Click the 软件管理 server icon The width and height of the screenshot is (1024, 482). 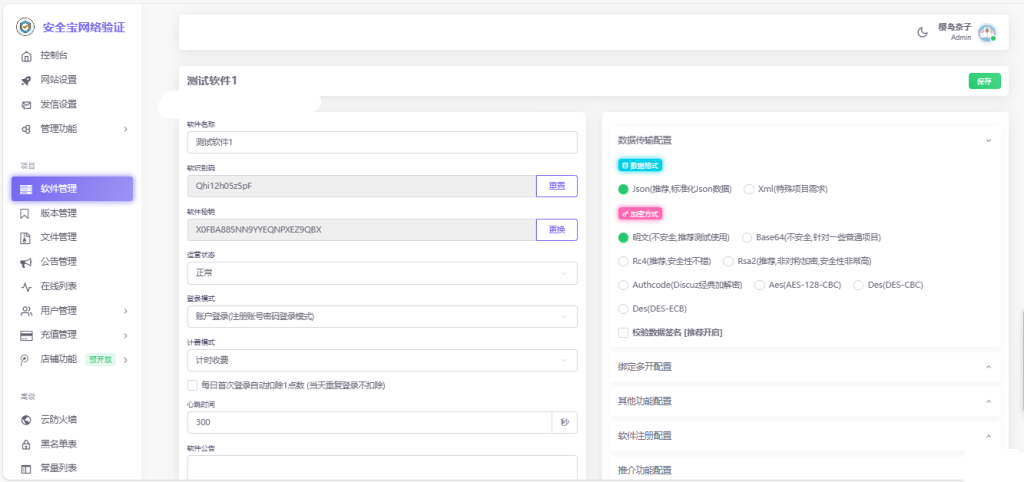coord(26,189)
